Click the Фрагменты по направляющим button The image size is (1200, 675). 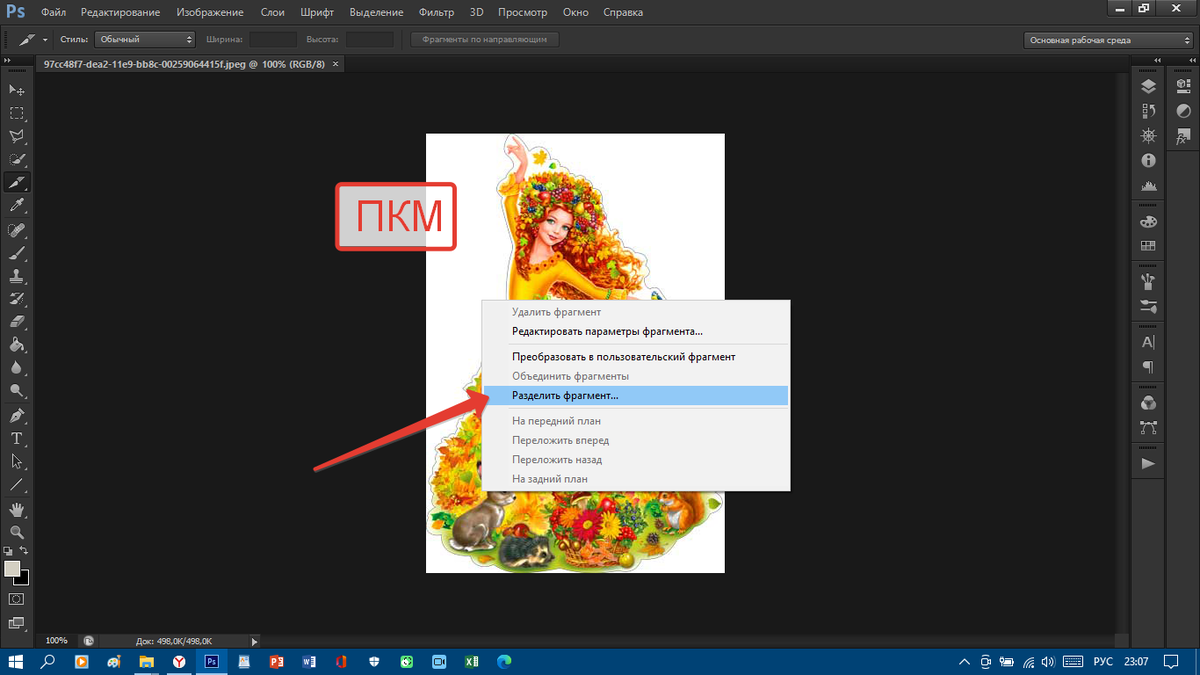tap(485, 40)
